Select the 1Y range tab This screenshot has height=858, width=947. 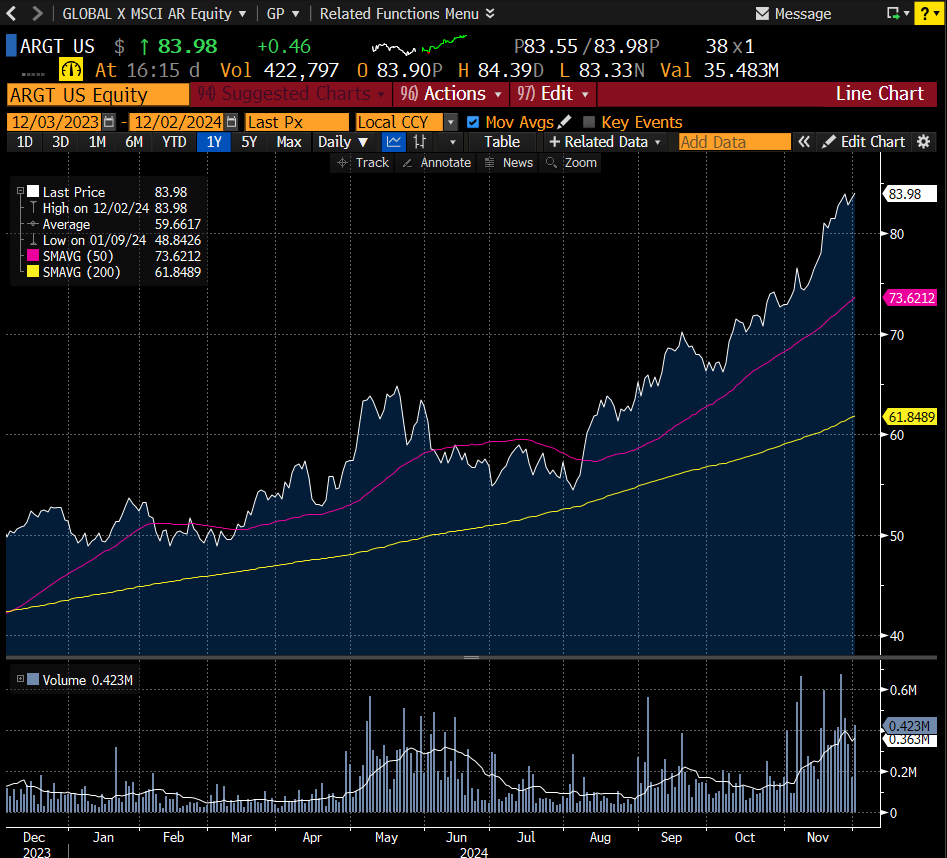(214, 142)
